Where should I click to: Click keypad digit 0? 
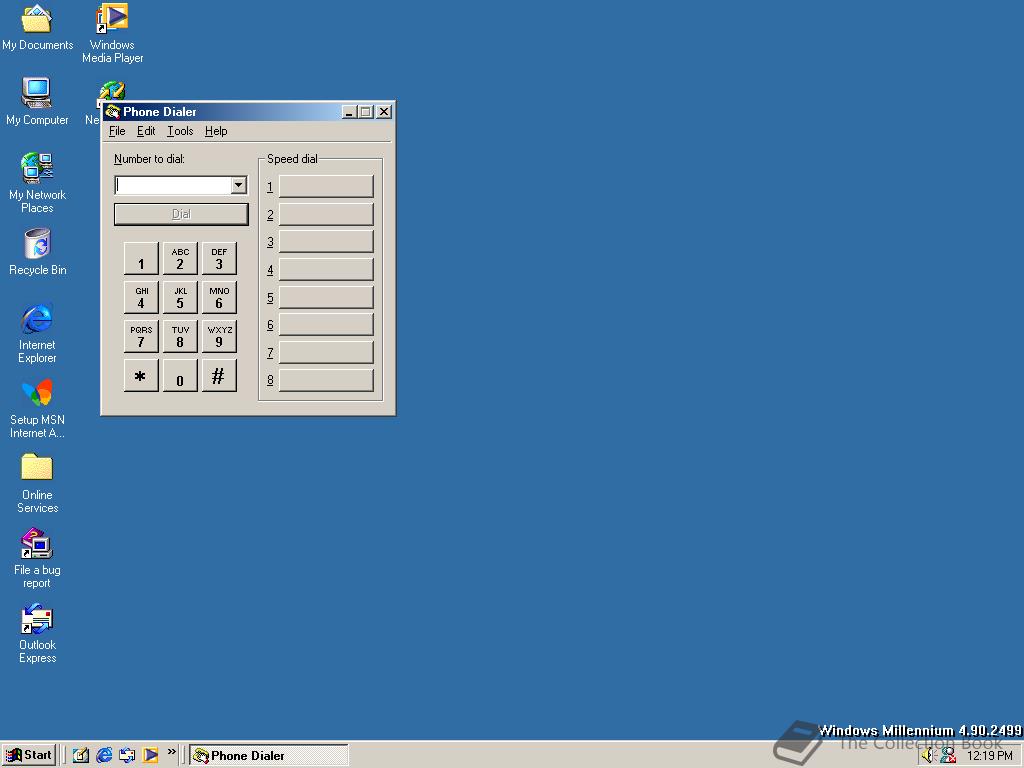(x=180, y=376)
